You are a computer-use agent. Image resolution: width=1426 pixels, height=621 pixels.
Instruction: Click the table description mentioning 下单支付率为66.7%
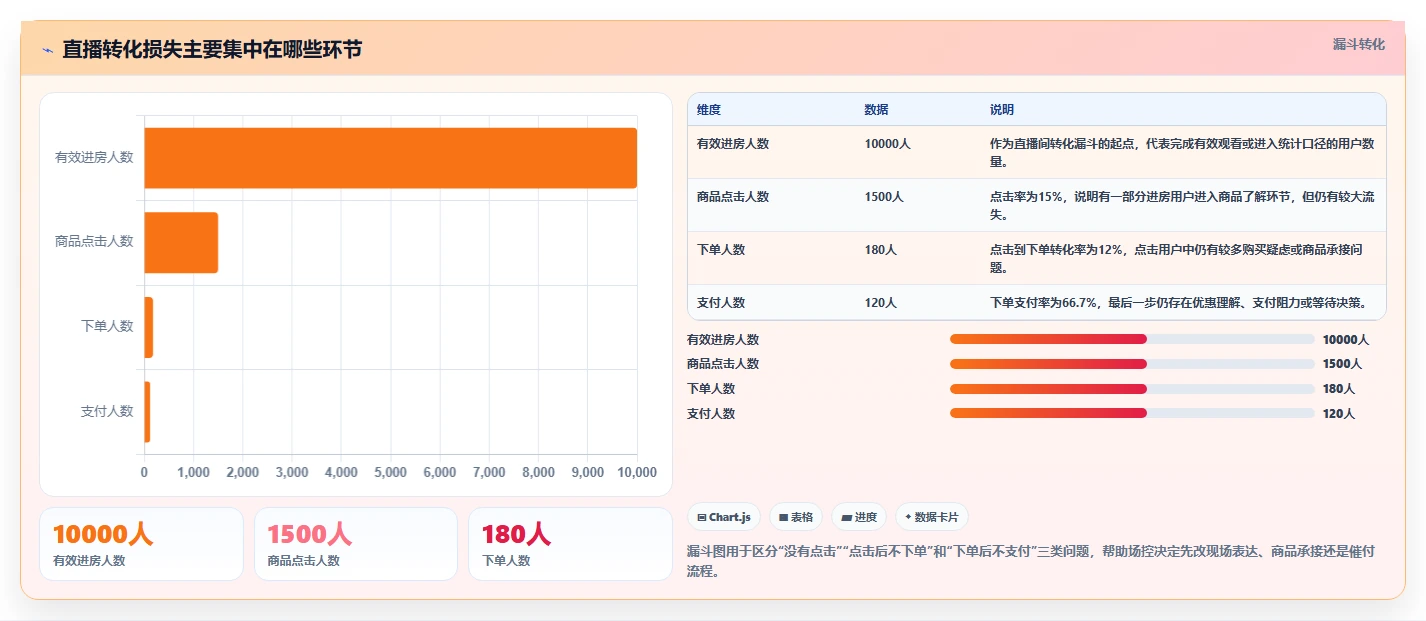1178,302
